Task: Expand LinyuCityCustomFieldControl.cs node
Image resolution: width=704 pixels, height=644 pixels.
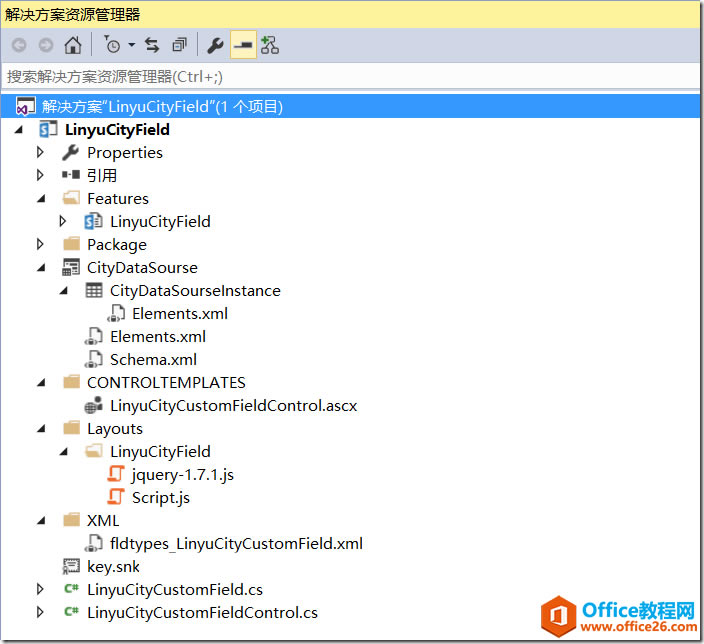Action: pyautogui.click(x=40, y=612)
